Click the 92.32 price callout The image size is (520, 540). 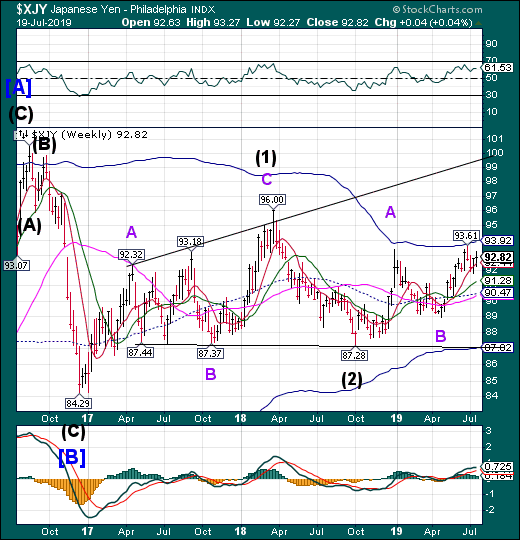coord(131,255)
